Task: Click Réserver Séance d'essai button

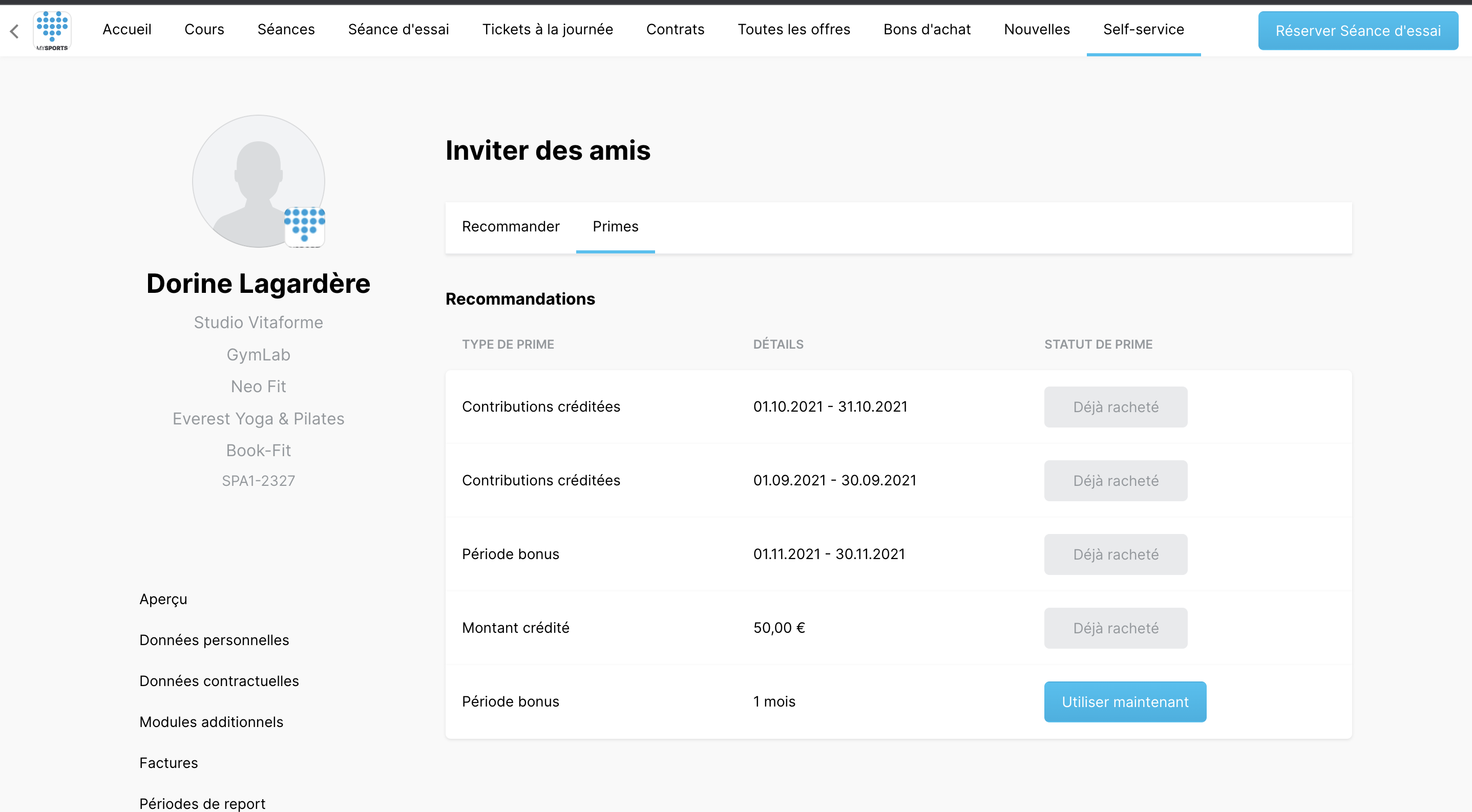Action: click(1358, 31)
